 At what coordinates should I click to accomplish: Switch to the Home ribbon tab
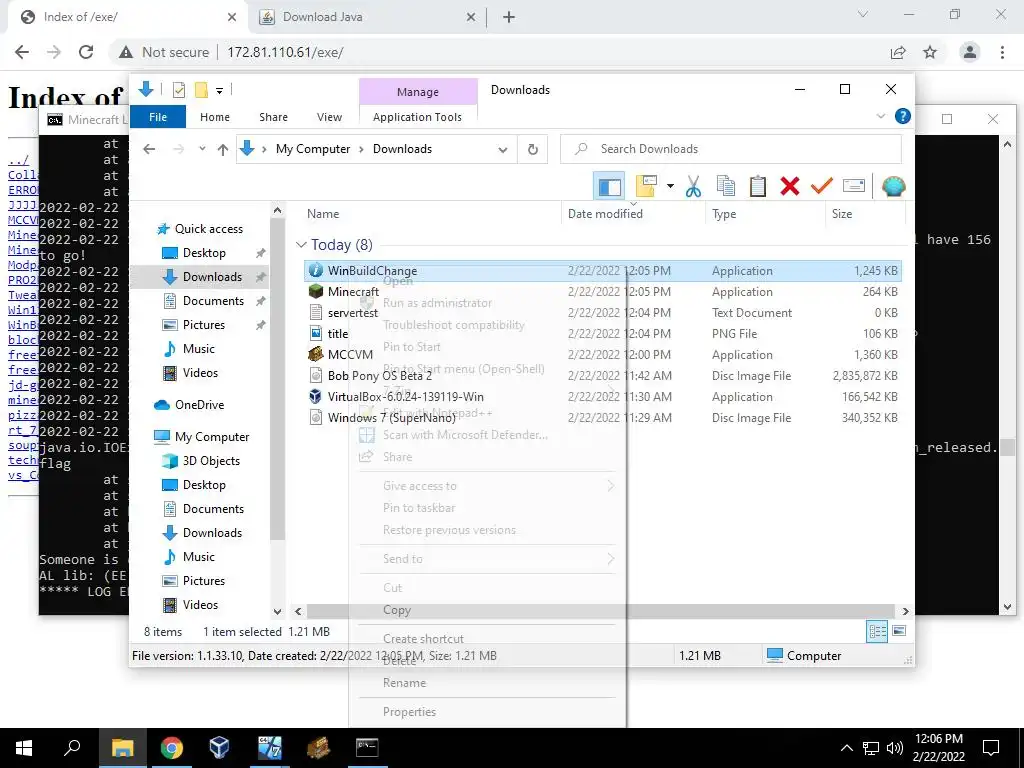pyautogui.click(x=215, y=117)
